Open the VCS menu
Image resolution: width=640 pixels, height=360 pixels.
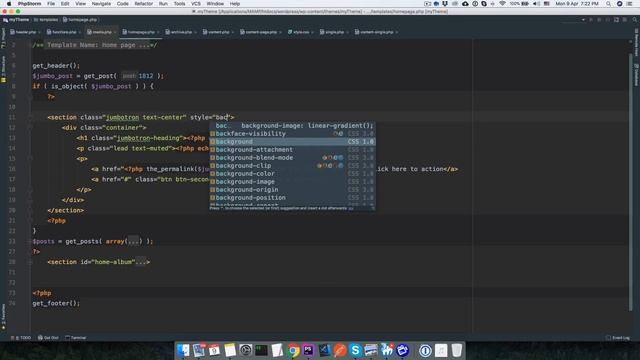tap(196, 4)
